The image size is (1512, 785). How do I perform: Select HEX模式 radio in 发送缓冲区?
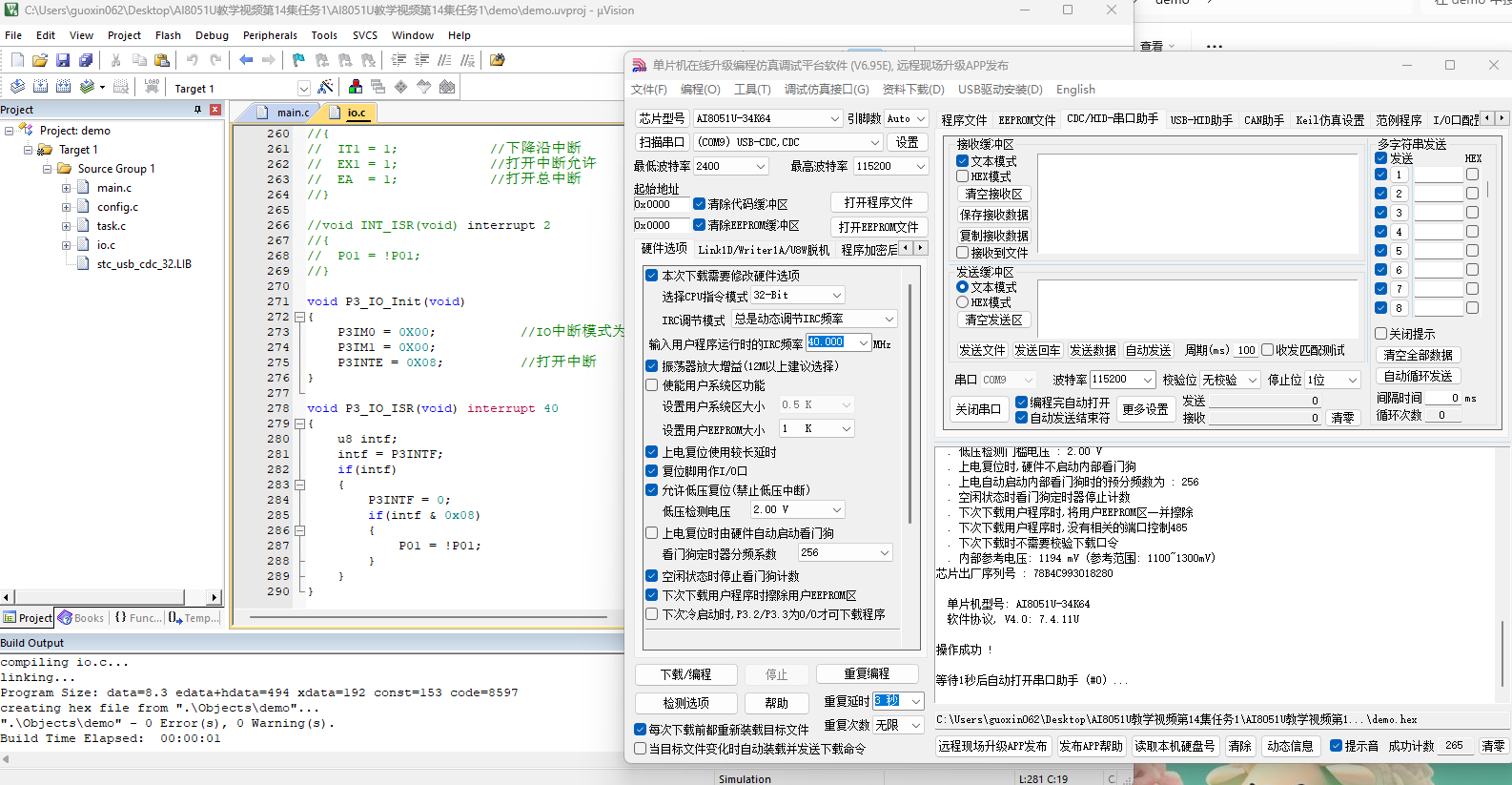[963, 302]
